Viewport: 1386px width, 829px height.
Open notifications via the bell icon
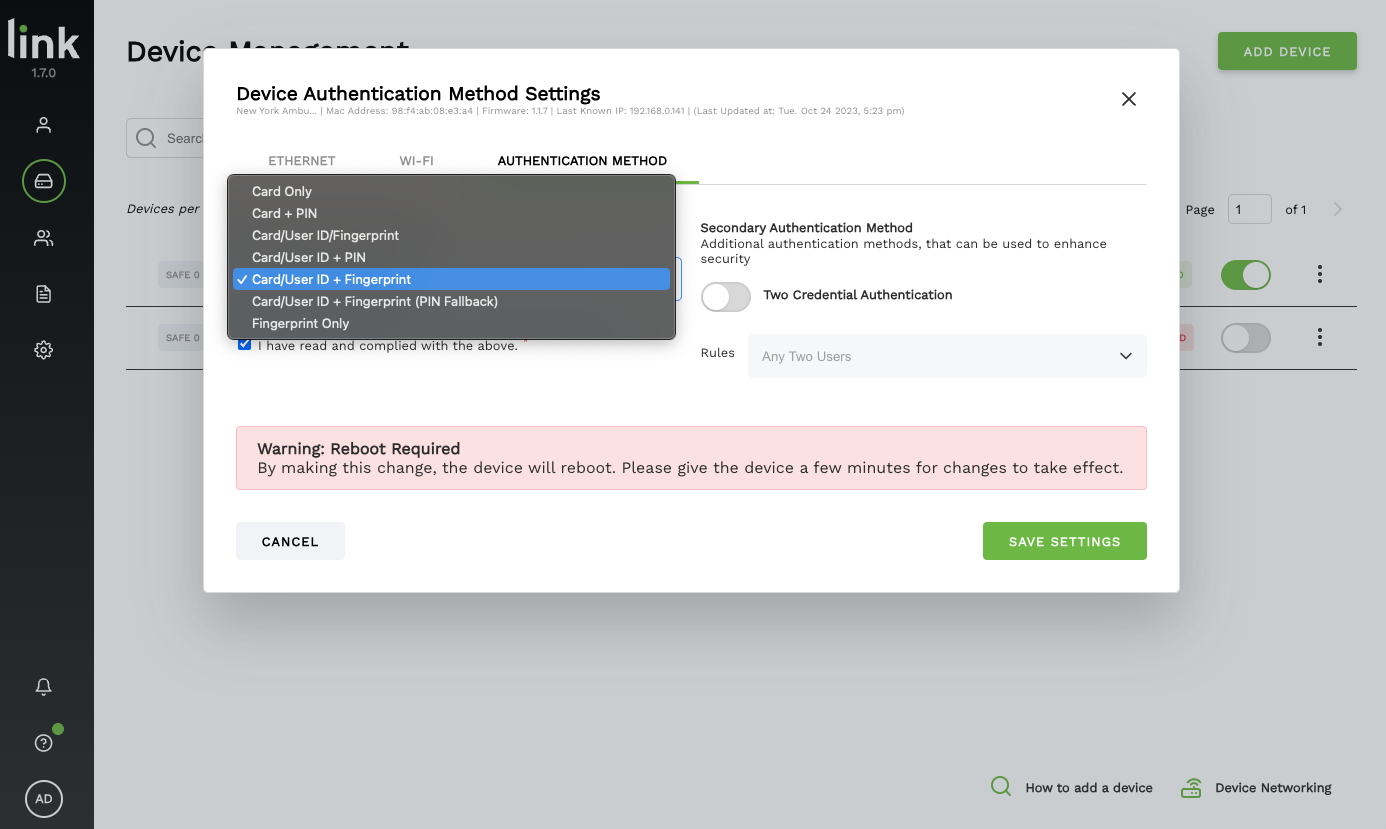(43, 687)
